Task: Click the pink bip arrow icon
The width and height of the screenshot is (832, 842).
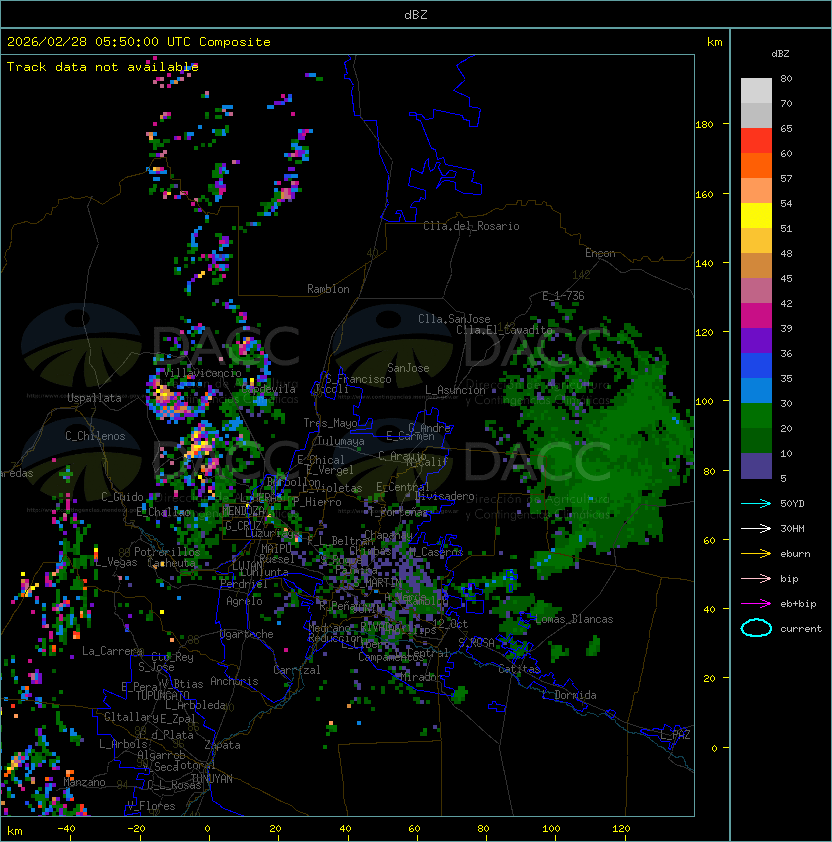Action: [756, 579]
